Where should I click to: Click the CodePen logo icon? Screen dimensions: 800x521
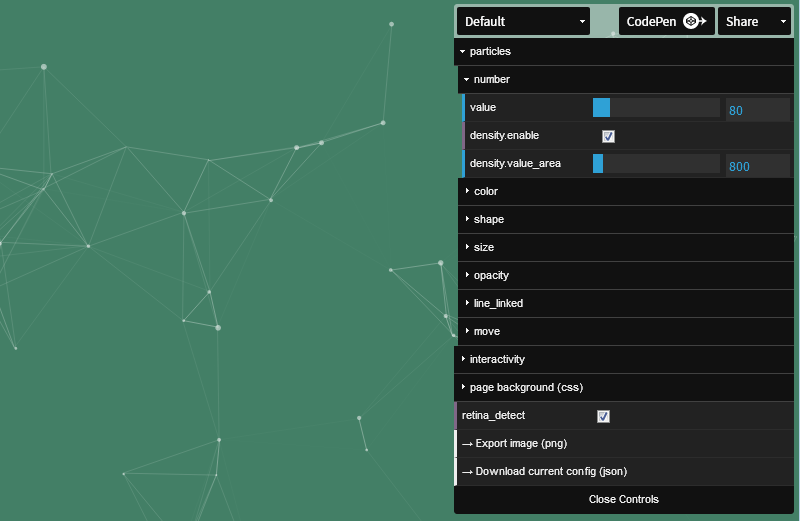click(694, 21)
